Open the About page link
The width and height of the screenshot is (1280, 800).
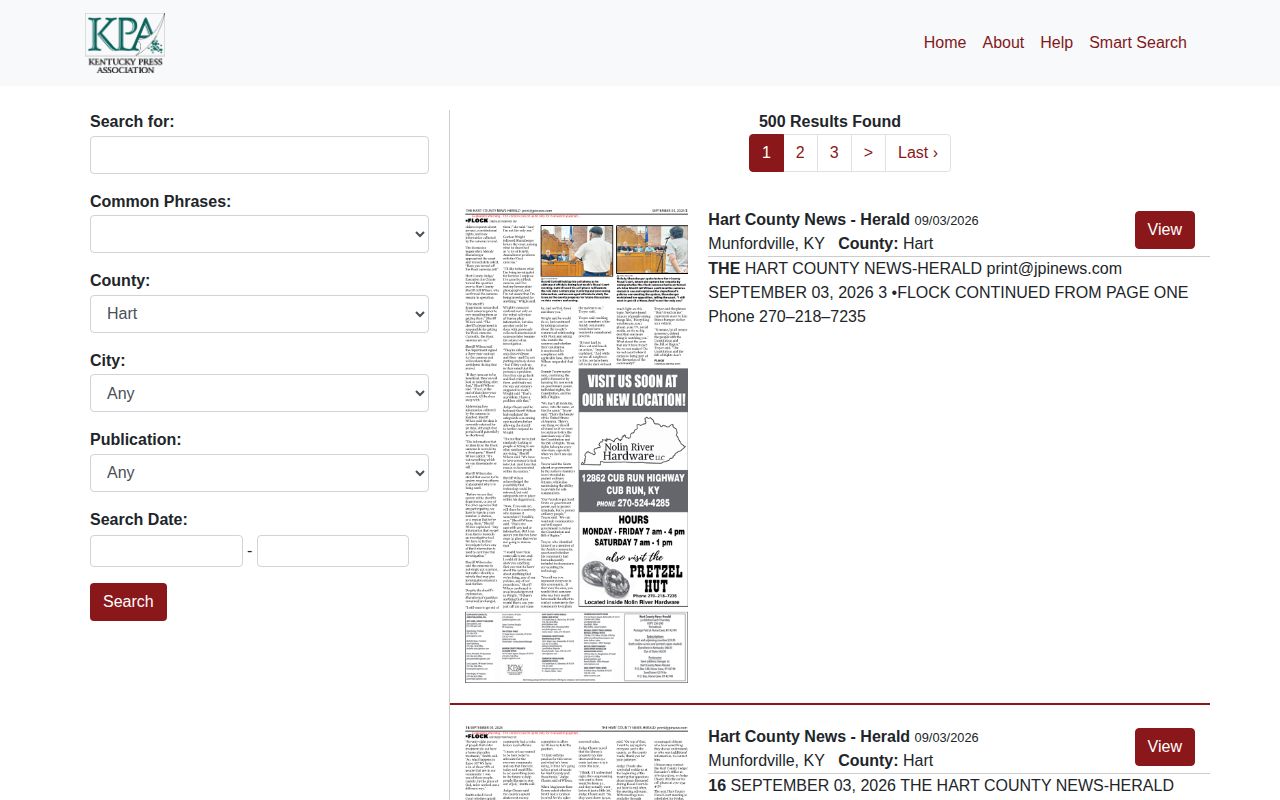click(x=1003, y=42)
